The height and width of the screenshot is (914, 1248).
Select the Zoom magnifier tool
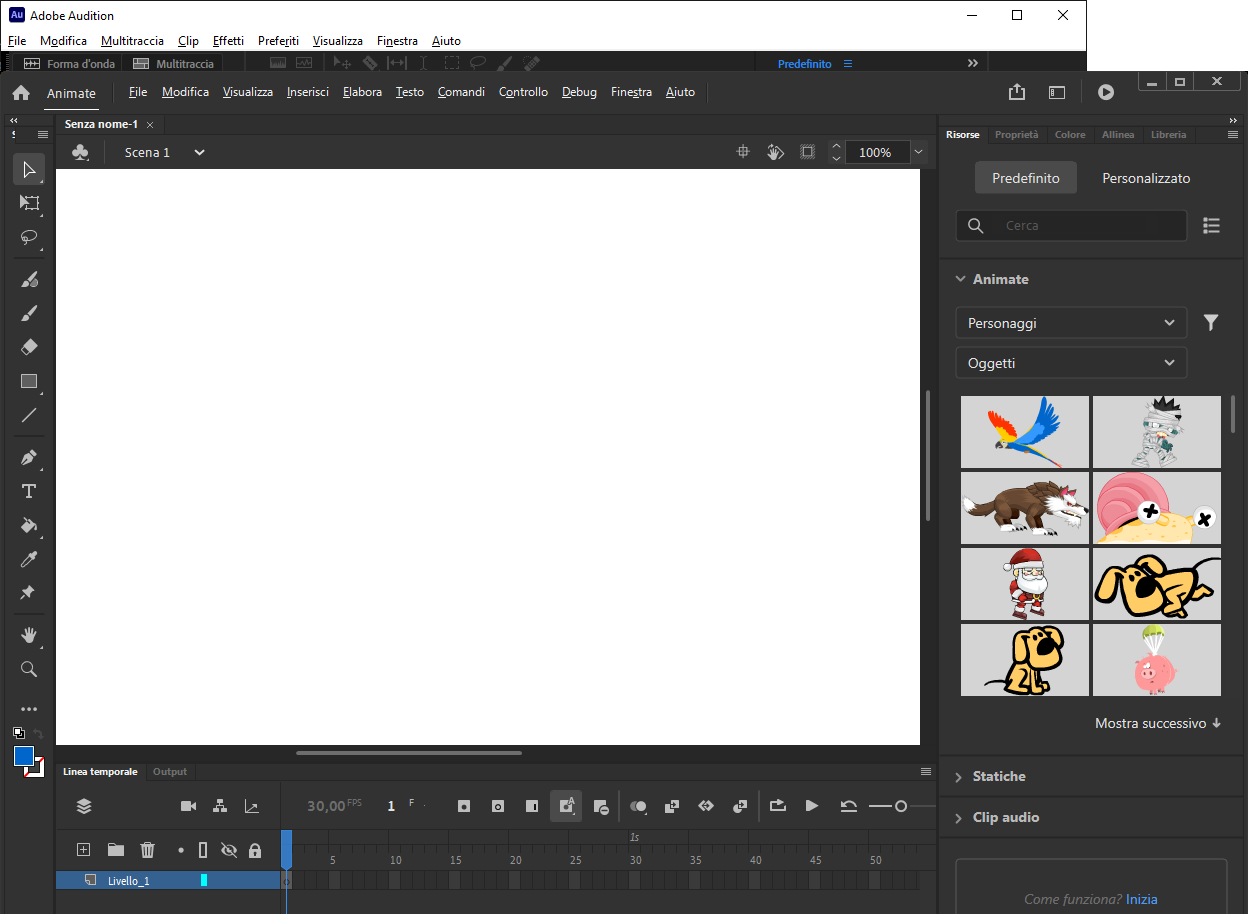point(29,669)
